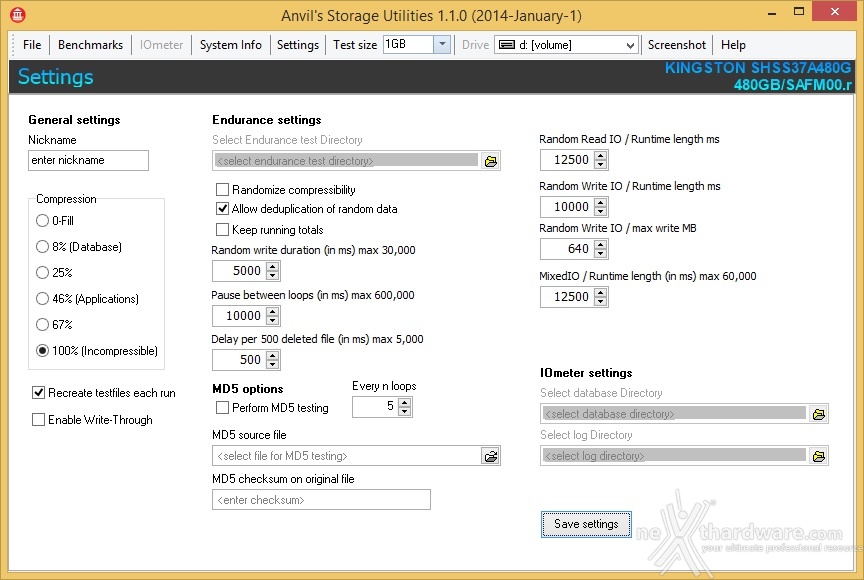Image resolution: width=864 pixels, height=580 pixels.
Task: Decrease Pause between loops spinner down arrow
Action: coord(273,320)
